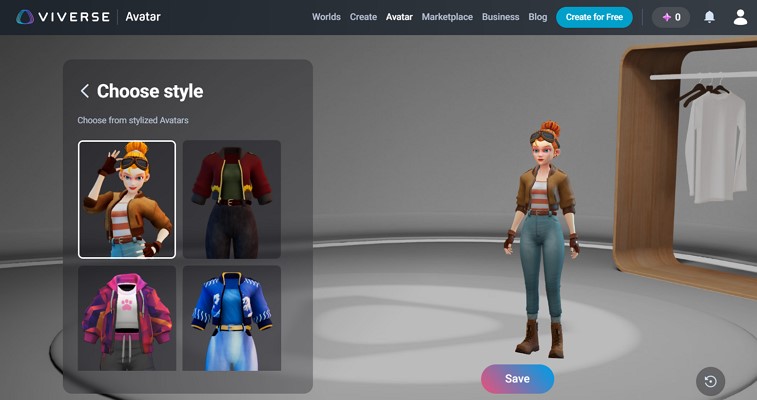
Task: Open the sparkle points balance showing 0
Action: click(x=671, y=17)
